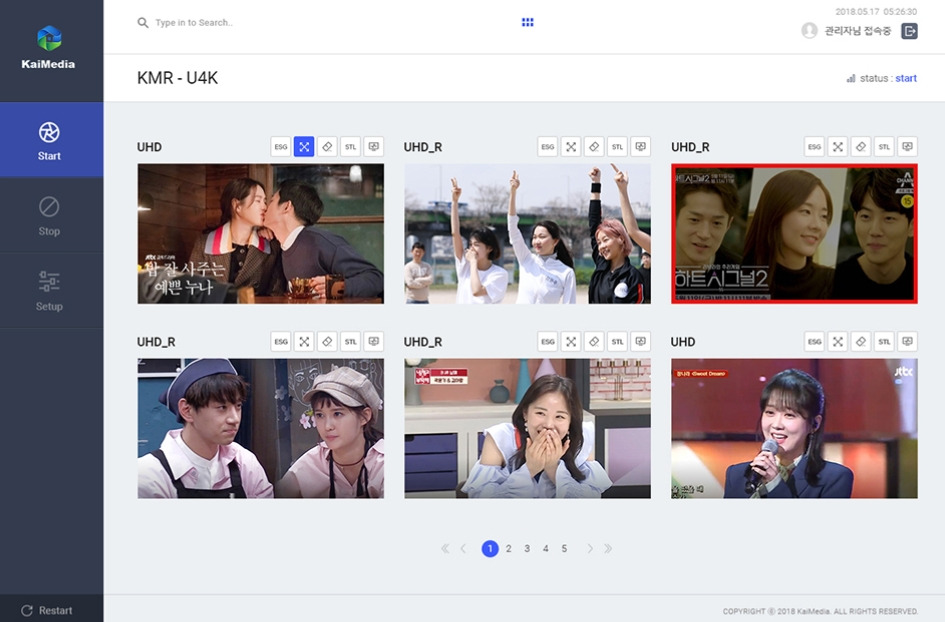
Task: Go to pagination page 5
Action: (564, 548)
